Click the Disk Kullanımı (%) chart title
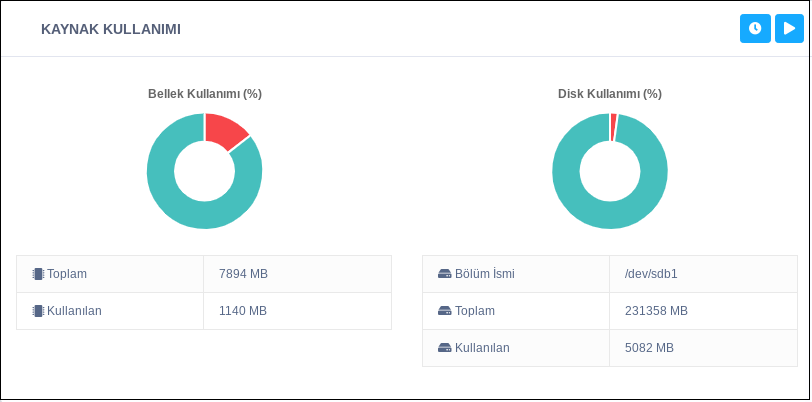 [x=610, y=94]
